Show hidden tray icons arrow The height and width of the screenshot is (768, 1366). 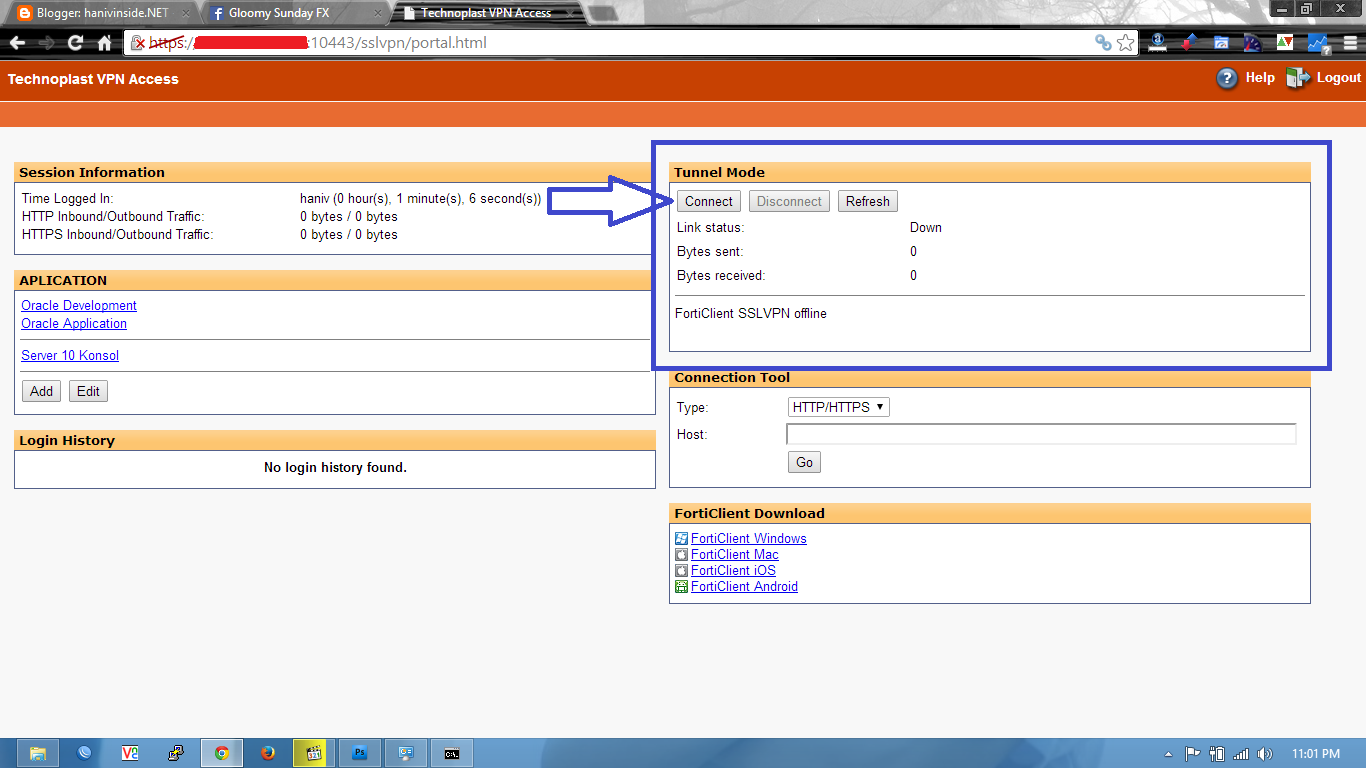(x=1169, y=753)
